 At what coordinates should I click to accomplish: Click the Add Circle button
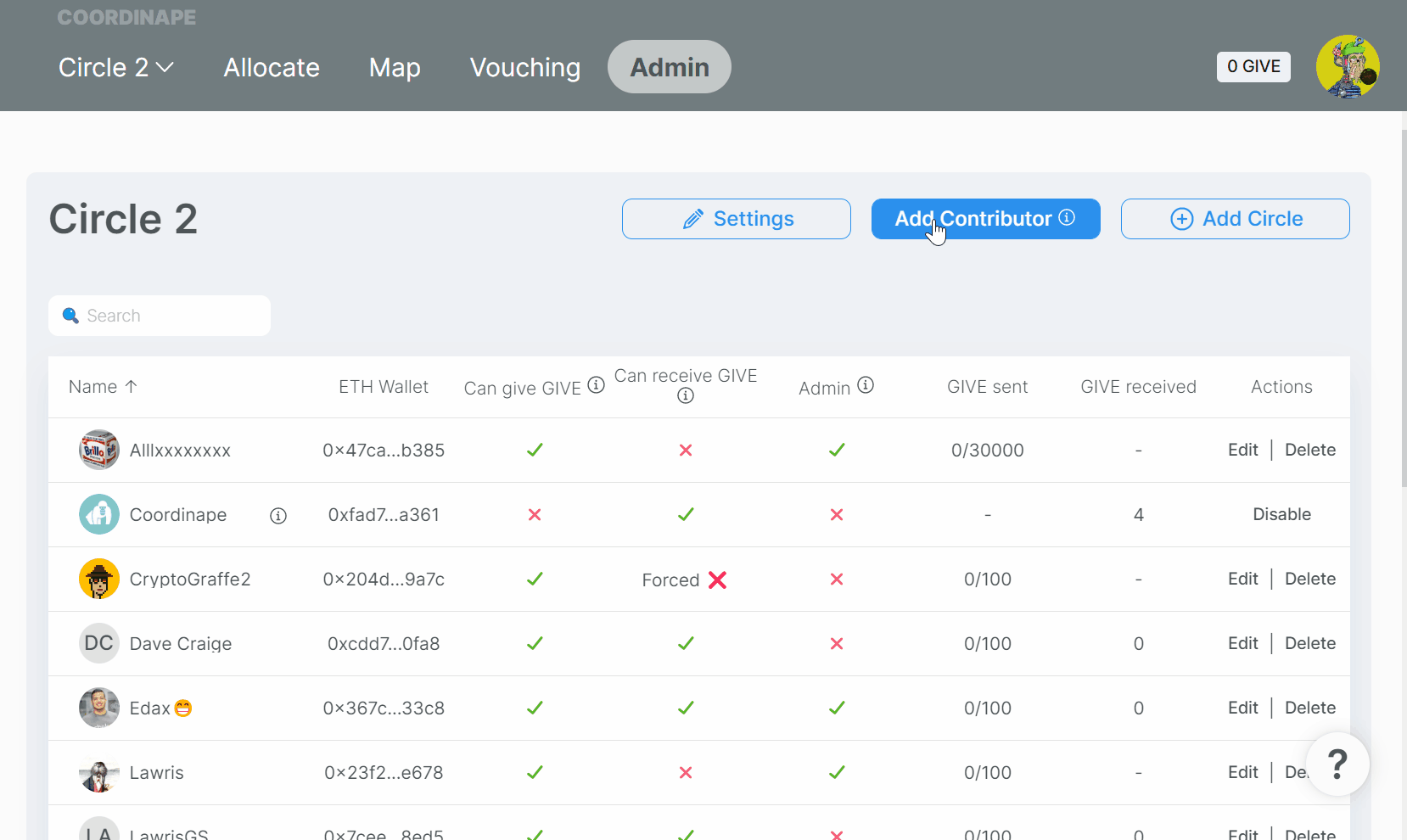click(x=1236, y=219)
